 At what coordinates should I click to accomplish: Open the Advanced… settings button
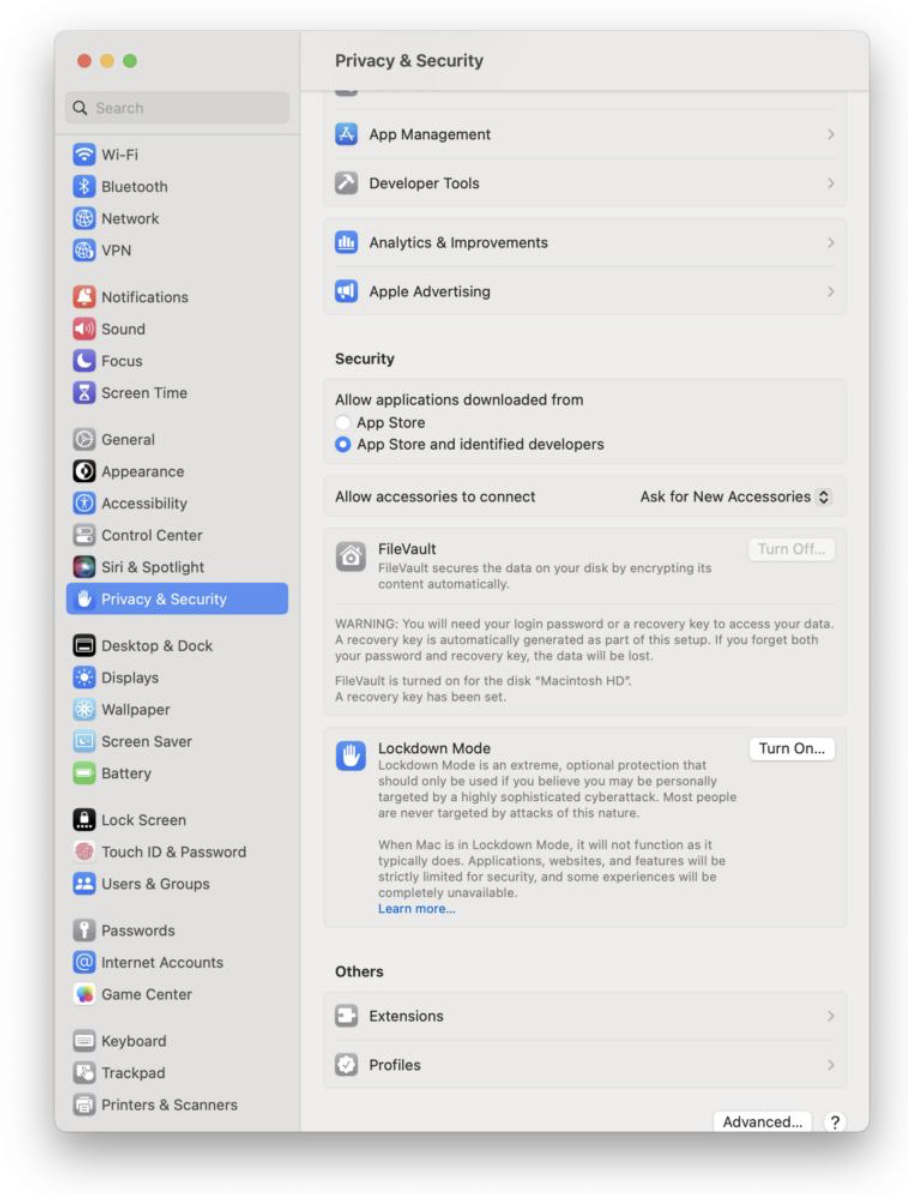(763, 1122)
